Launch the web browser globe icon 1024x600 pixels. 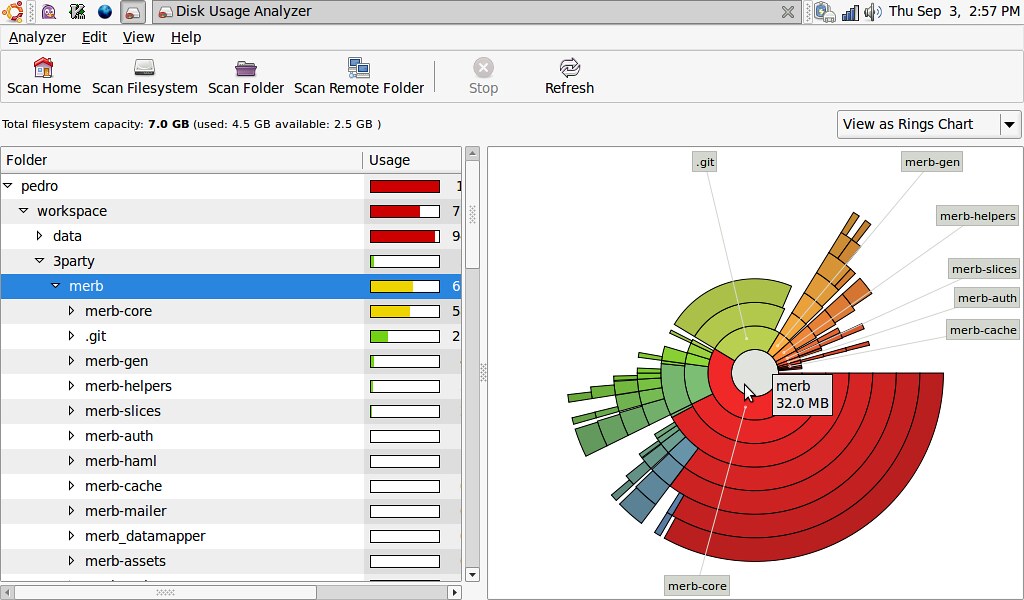click(x=104, y=11)
